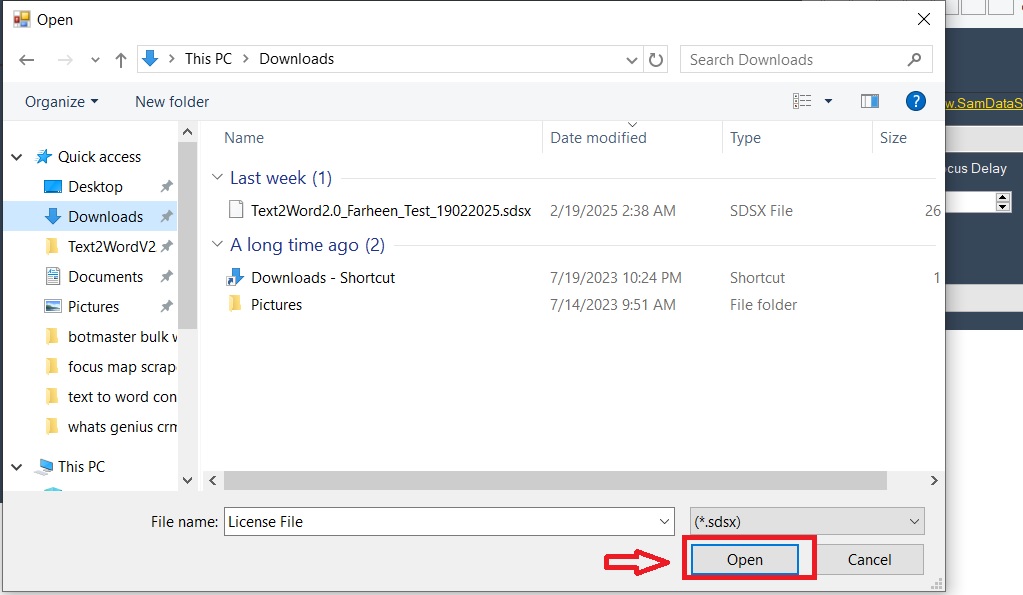Open the Organize menu

pos(61,102)
